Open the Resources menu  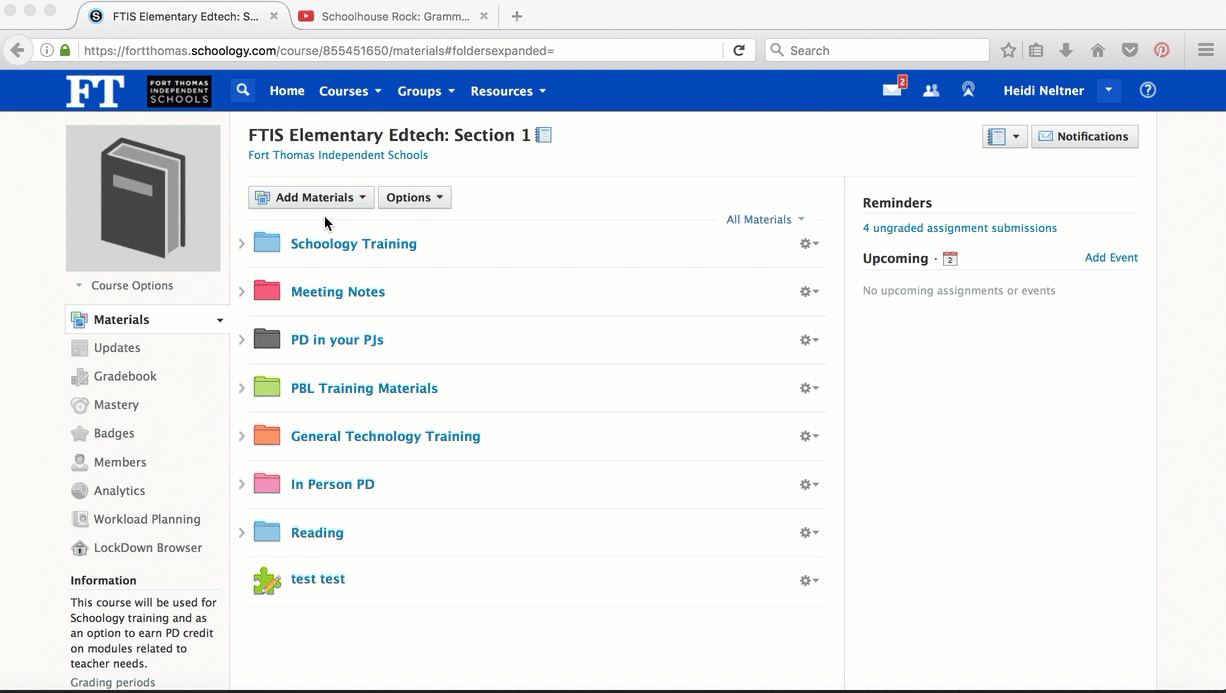coord(508,91)
